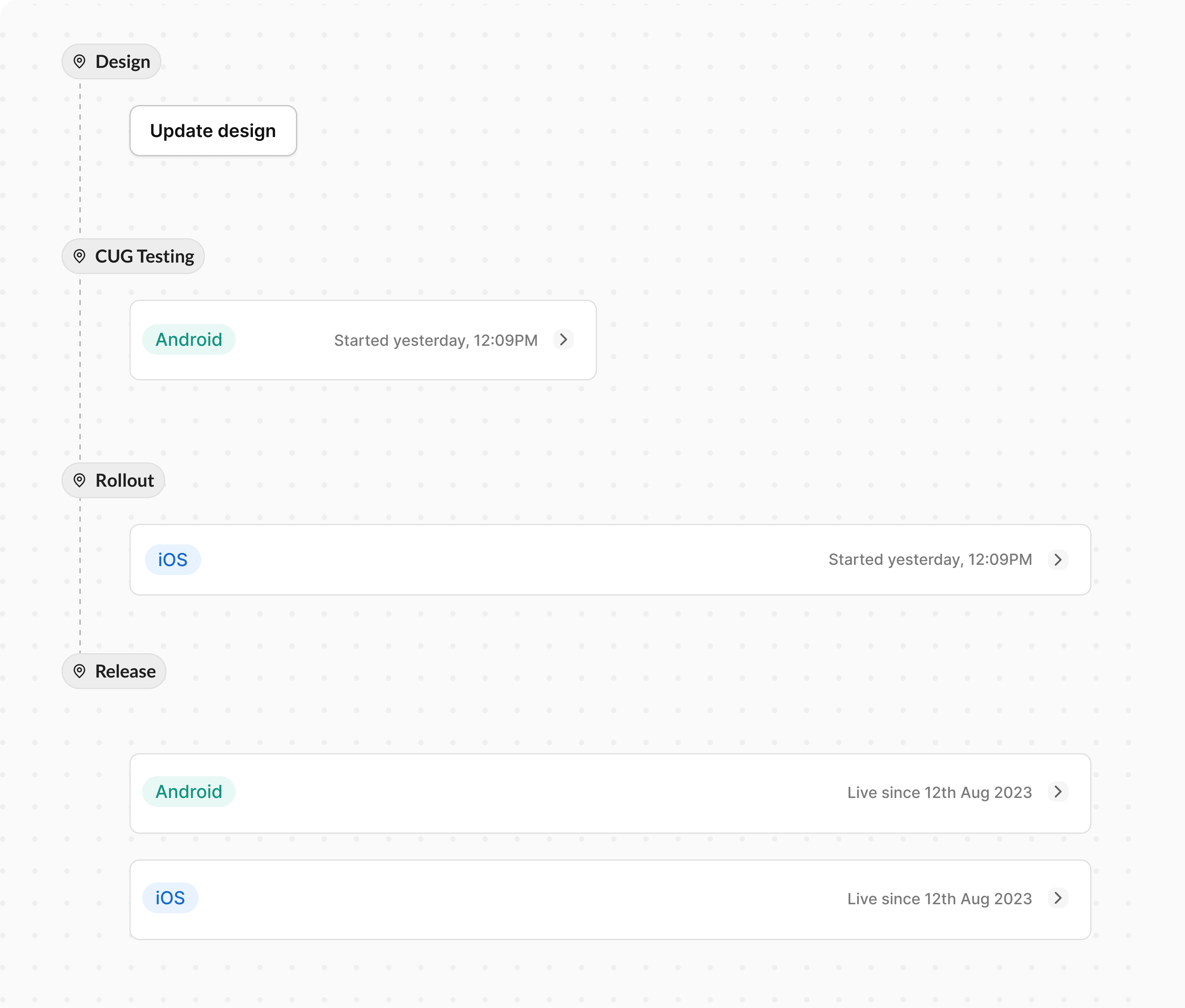Expand the CUG Testing Android row chevron
Viewport: 1185px width, 1008px height.
point(564,340)
